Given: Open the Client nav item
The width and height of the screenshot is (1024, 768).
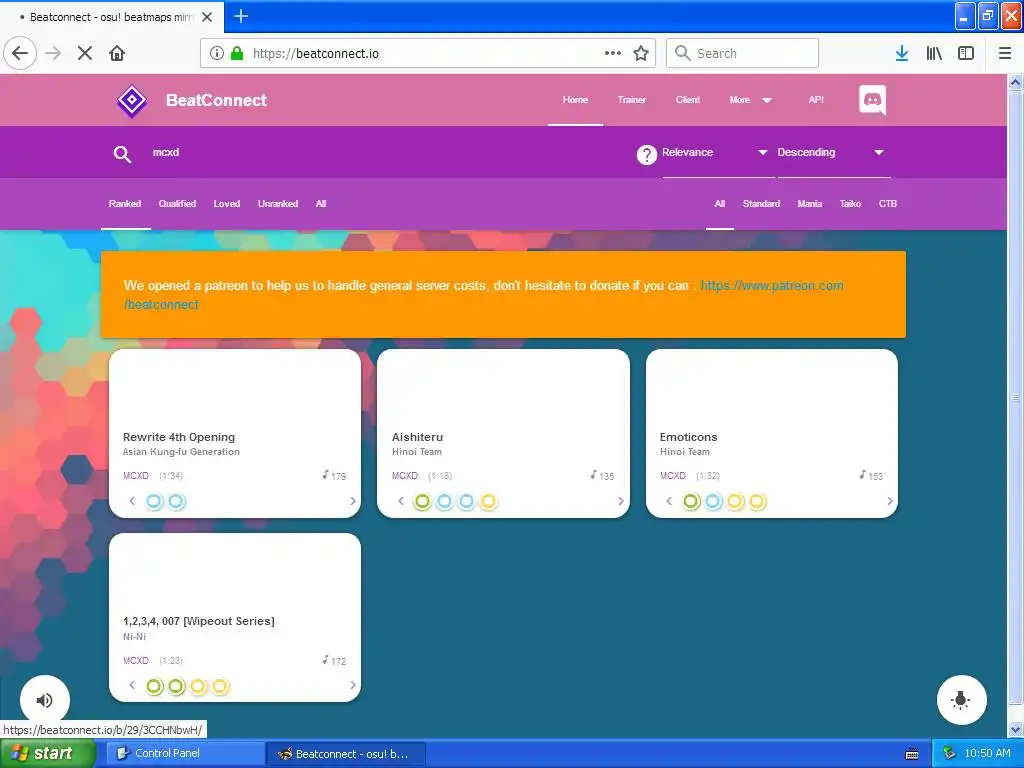Looking at the screenshot, I should [688, 100].
